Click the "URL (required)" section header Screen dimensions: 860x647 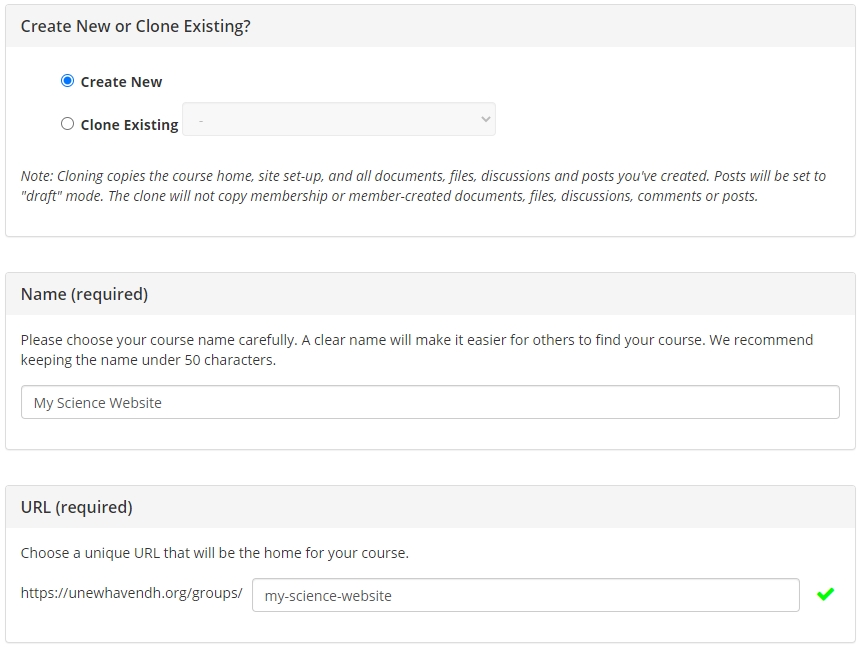[77, 507]
